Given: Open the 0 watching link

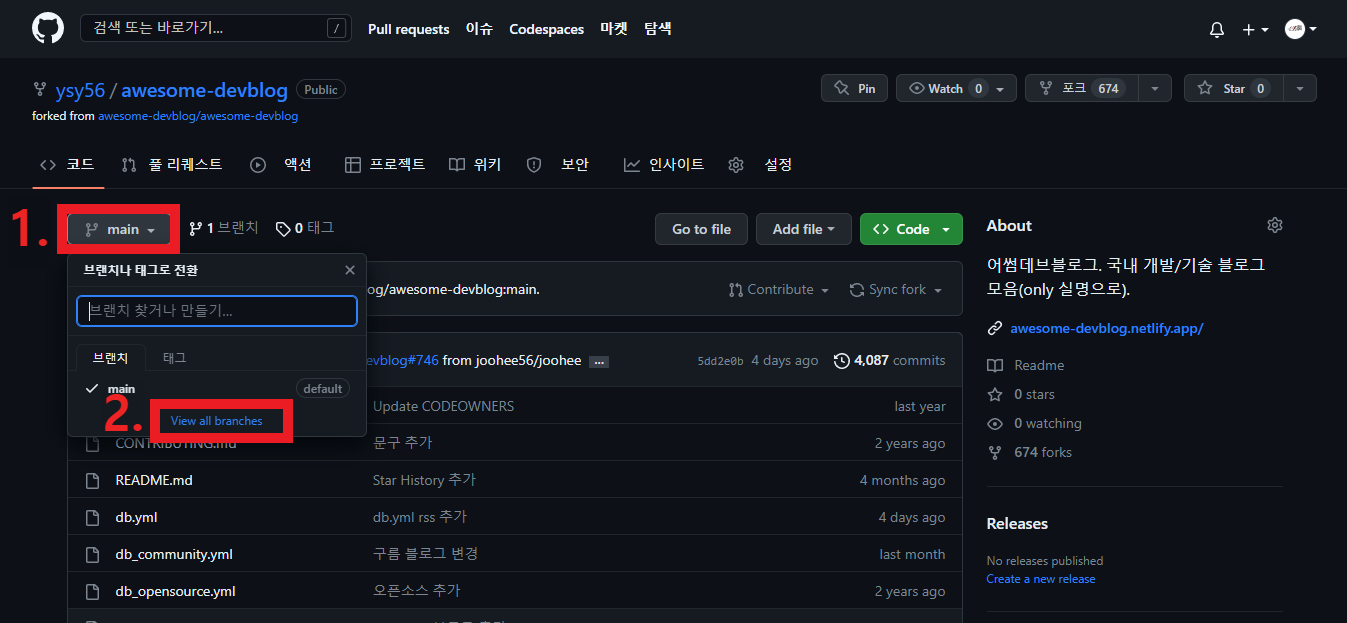Looking at the screenshot, I should click(1034, 423).
